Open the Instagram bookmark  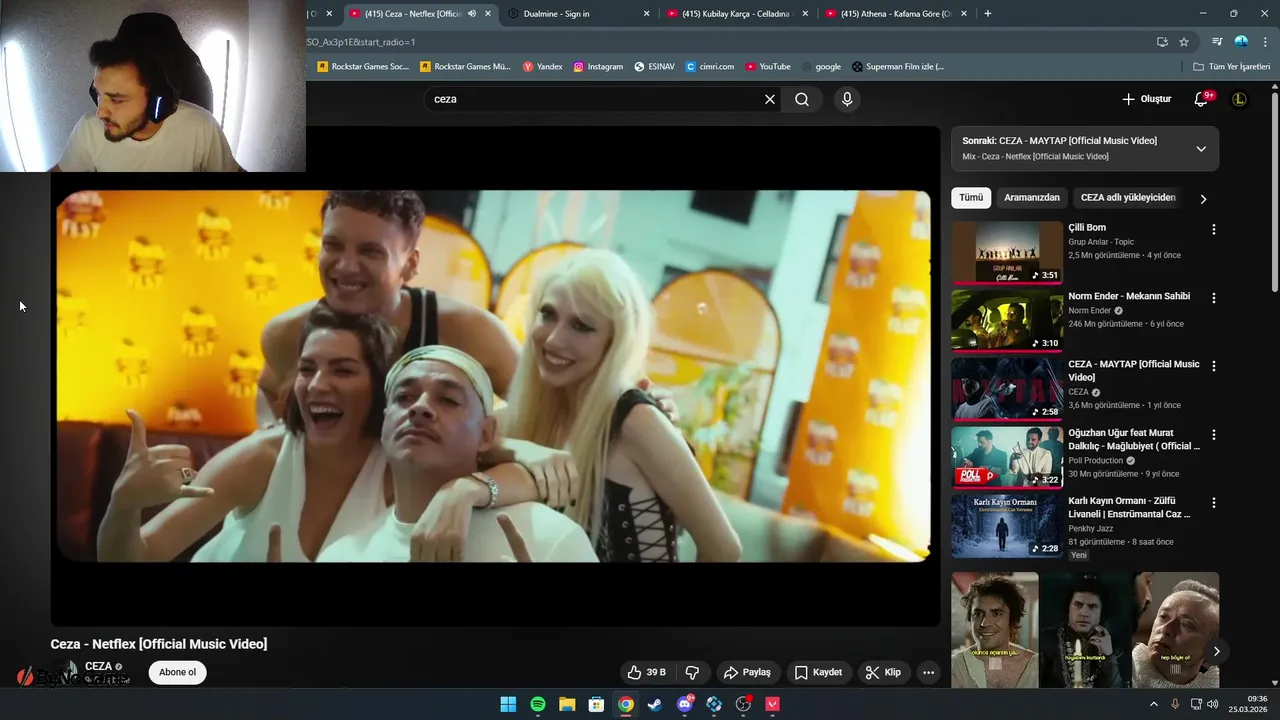click(598, 67)
